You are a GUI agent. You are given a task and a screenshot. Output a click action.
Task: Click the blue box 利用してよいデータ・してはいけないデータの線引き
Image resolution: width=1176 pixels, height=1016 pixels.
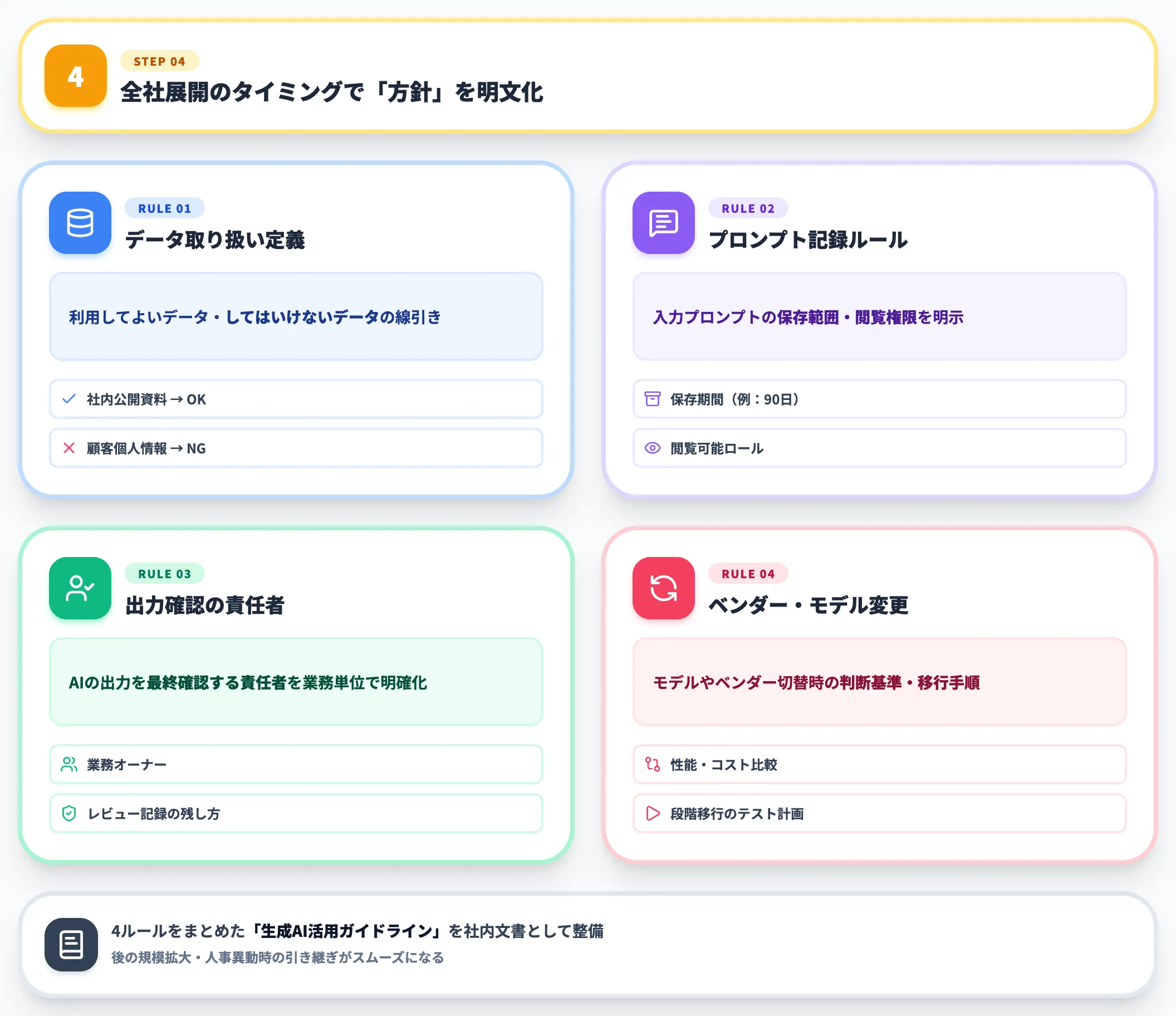point(296,316)
